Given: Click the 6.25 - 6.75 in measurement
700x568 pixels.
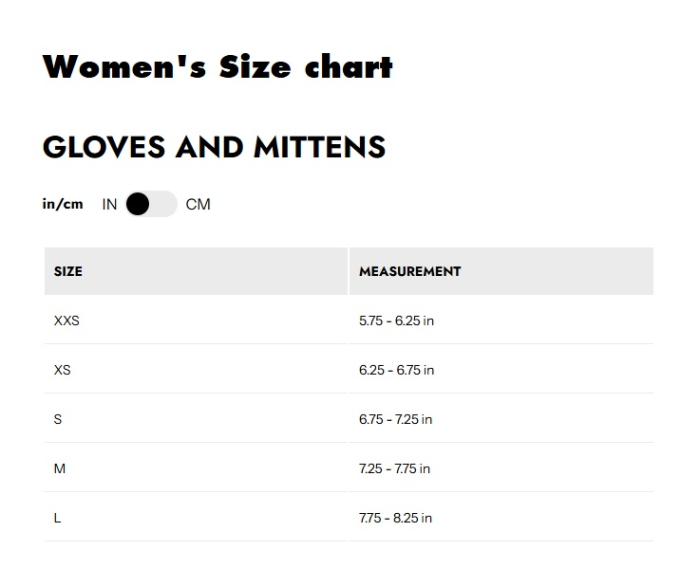Looking at the screenshot, I should [396, 370].
